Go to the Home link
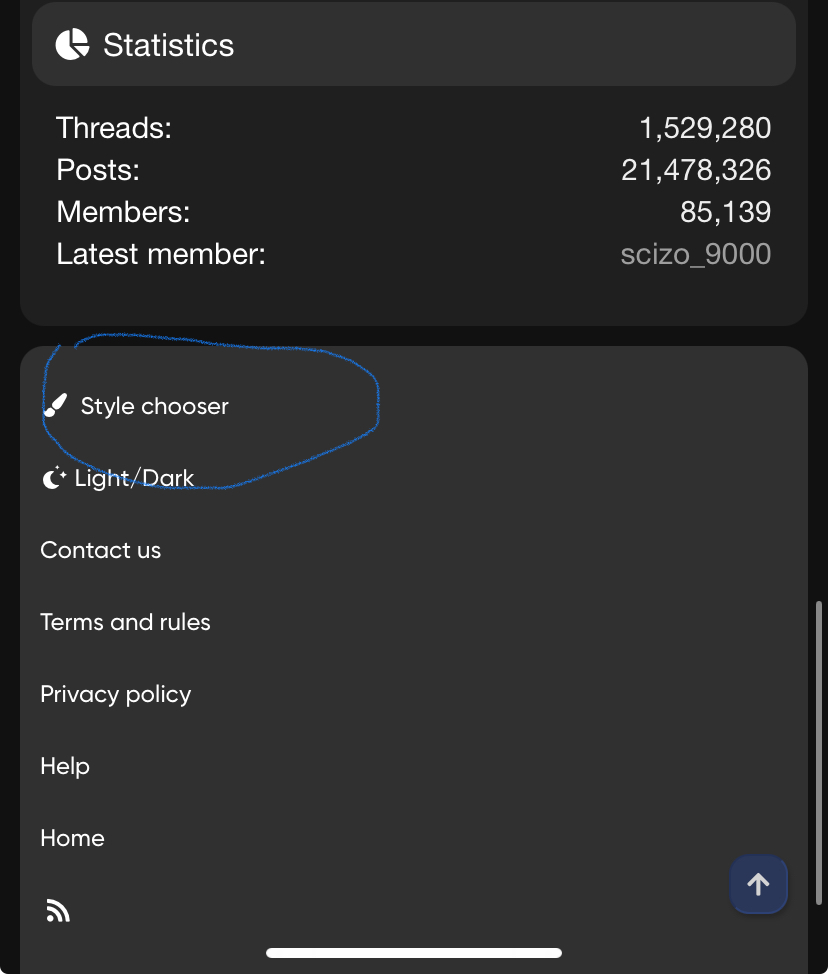Image resolution: width=828 pixels, height=974 pixels. pyautogui.click(x=72, y=838)
